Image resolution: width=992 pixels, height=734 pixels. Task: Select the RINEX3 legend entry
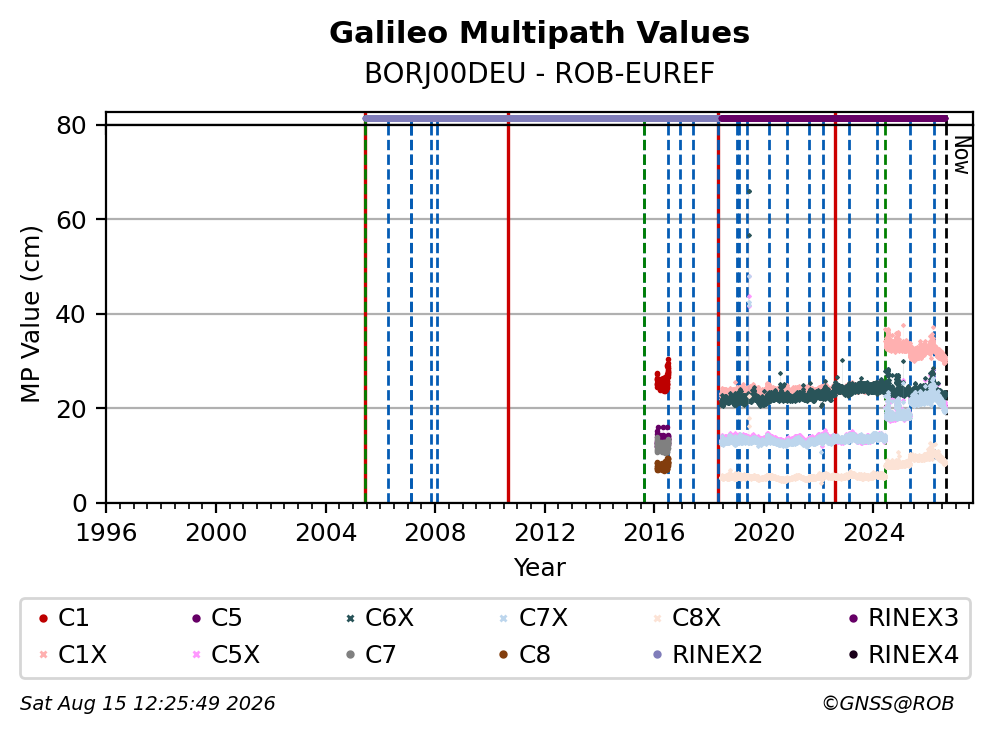point(903,618)
